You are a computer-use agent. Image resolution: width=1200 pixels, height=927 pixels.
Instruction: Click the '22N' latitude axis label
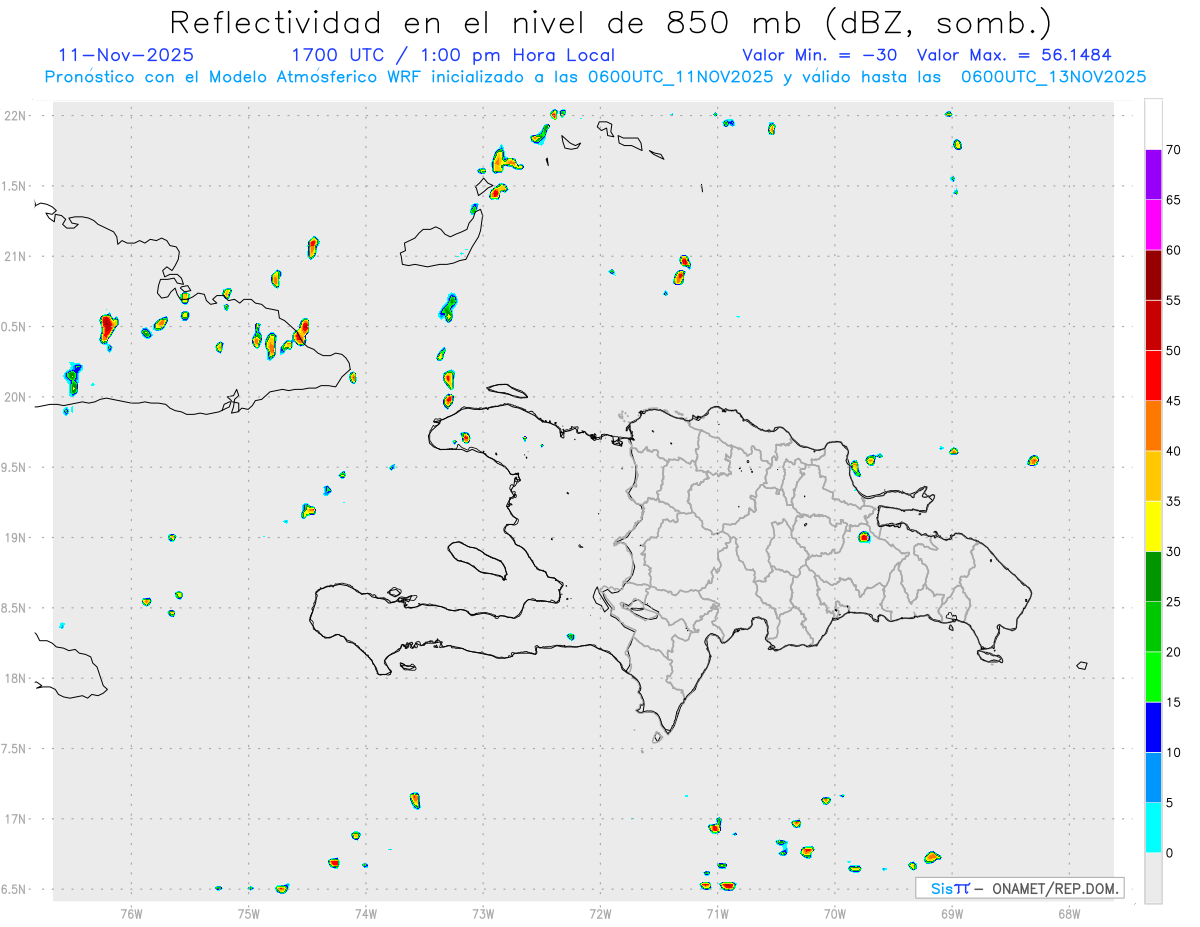16,115
